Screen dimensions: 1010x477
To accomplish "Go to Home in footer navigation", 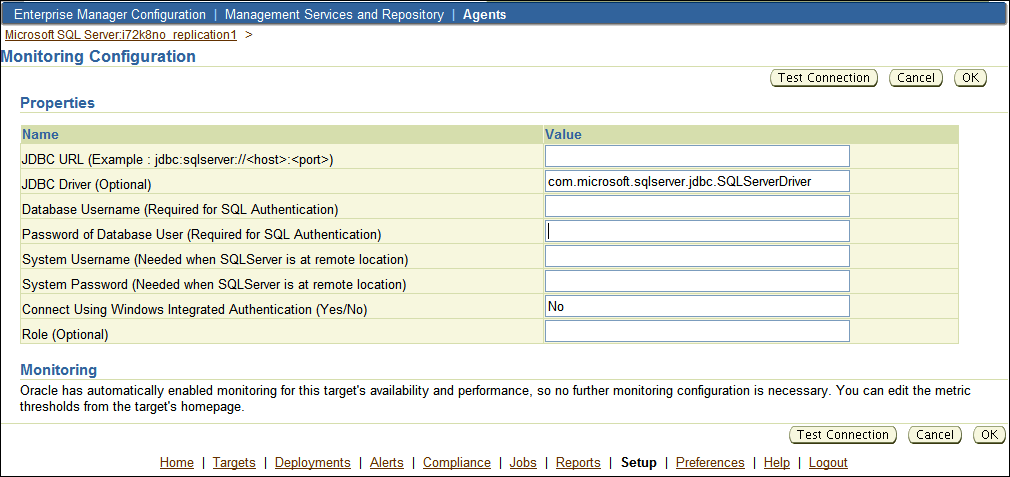I will click(177, 463).
